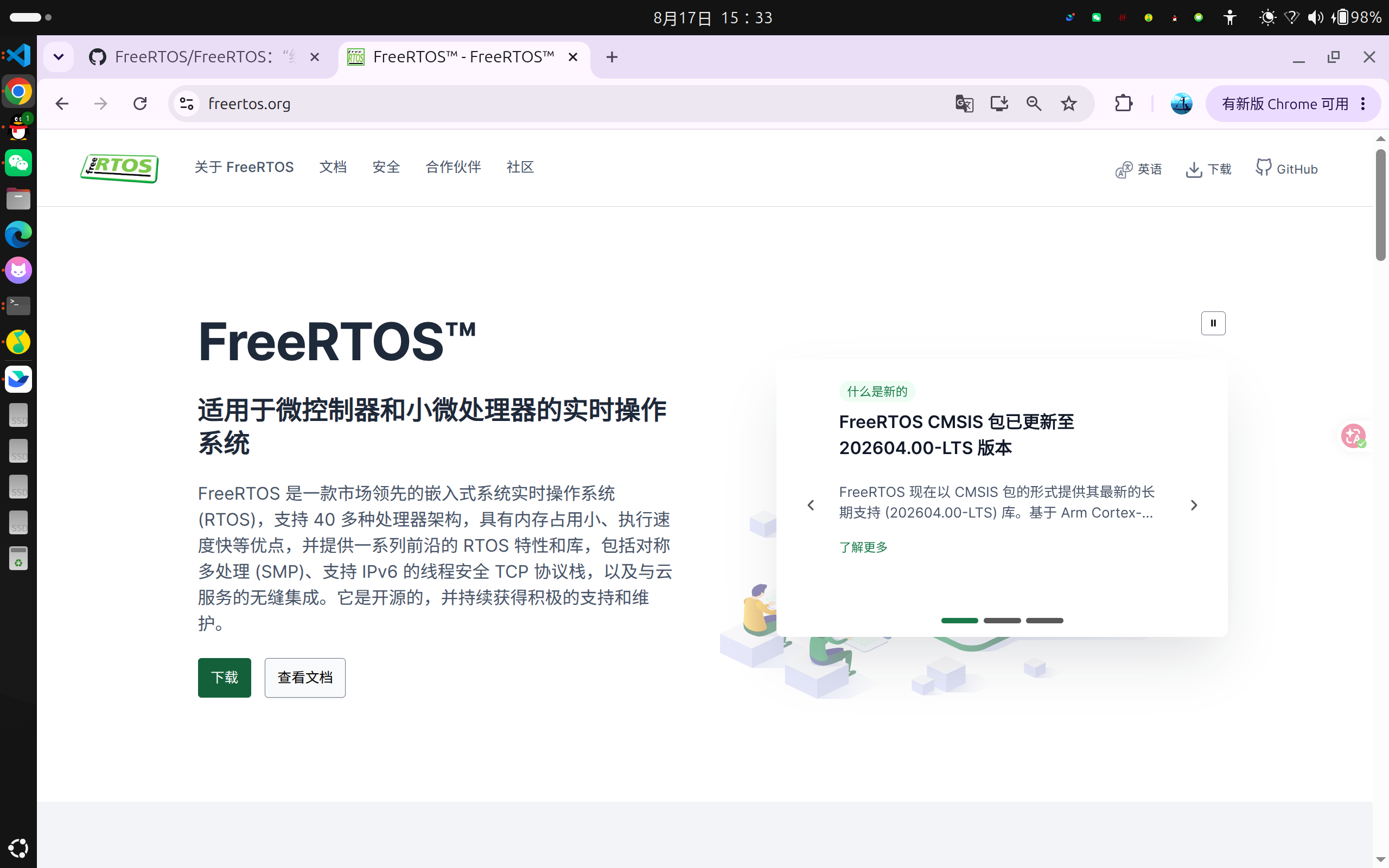Screen dimensions: 1389x868
Task: Expand the 关于 FreeRTOS menu
Action: tap(244, 167)
